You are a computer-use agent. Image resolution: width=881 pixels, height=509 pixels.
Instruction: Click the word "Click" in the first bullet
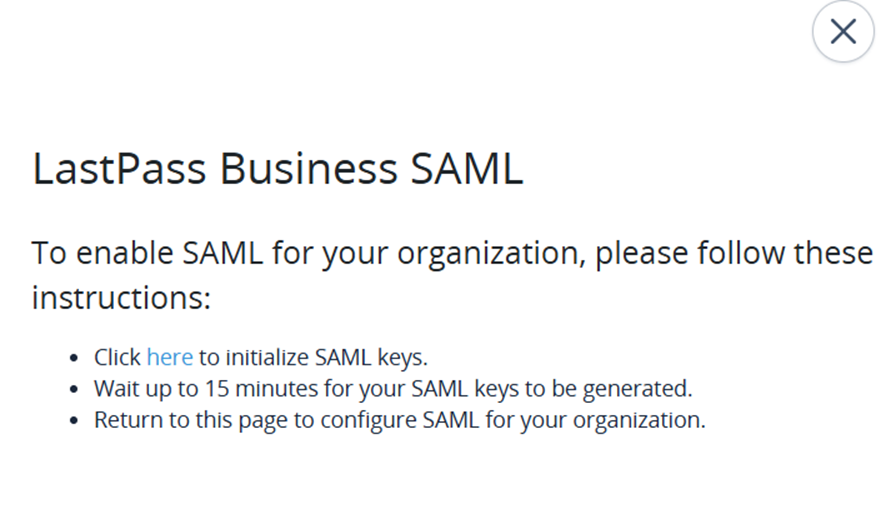tap(118, 357)
